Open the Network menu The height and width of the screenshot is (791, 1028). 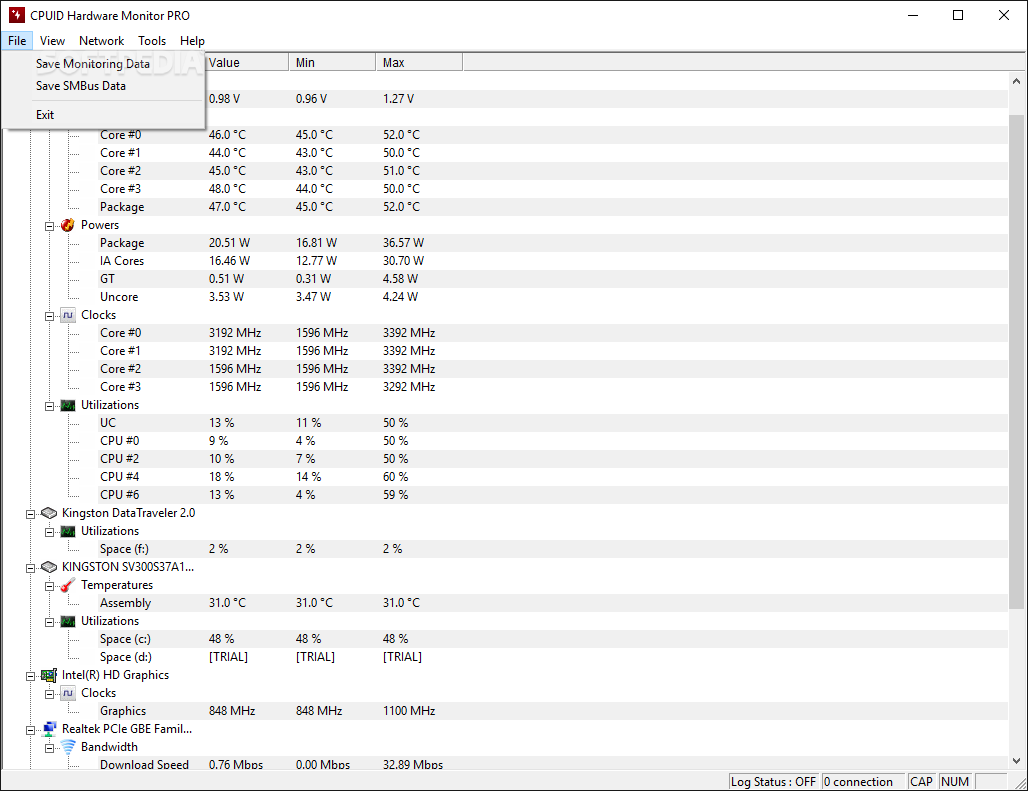tap(102, 41)
